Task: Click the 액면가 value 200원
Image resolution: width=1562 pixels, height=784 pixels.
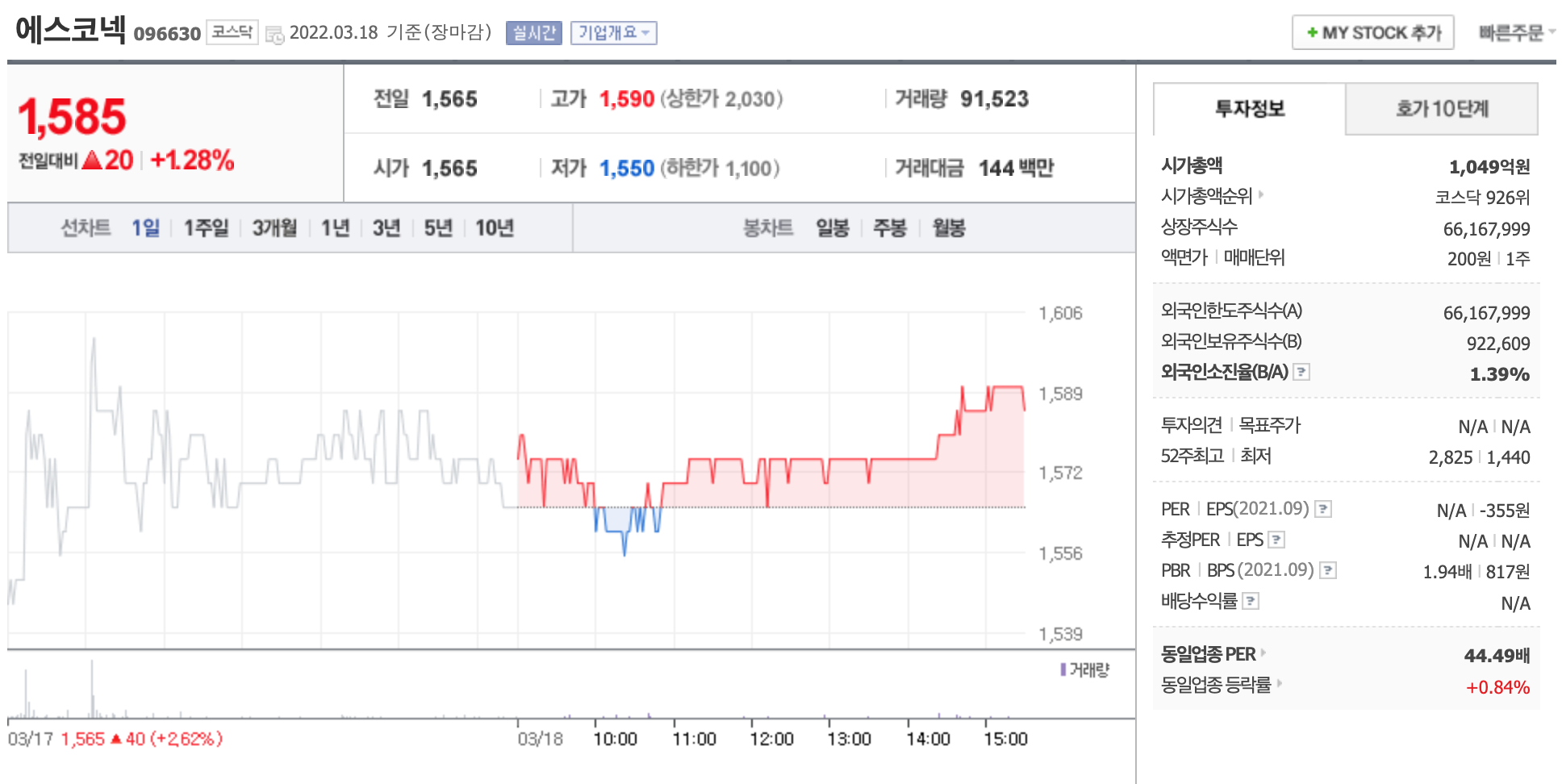Action: pyautogui.click(x=1469, y=259)
